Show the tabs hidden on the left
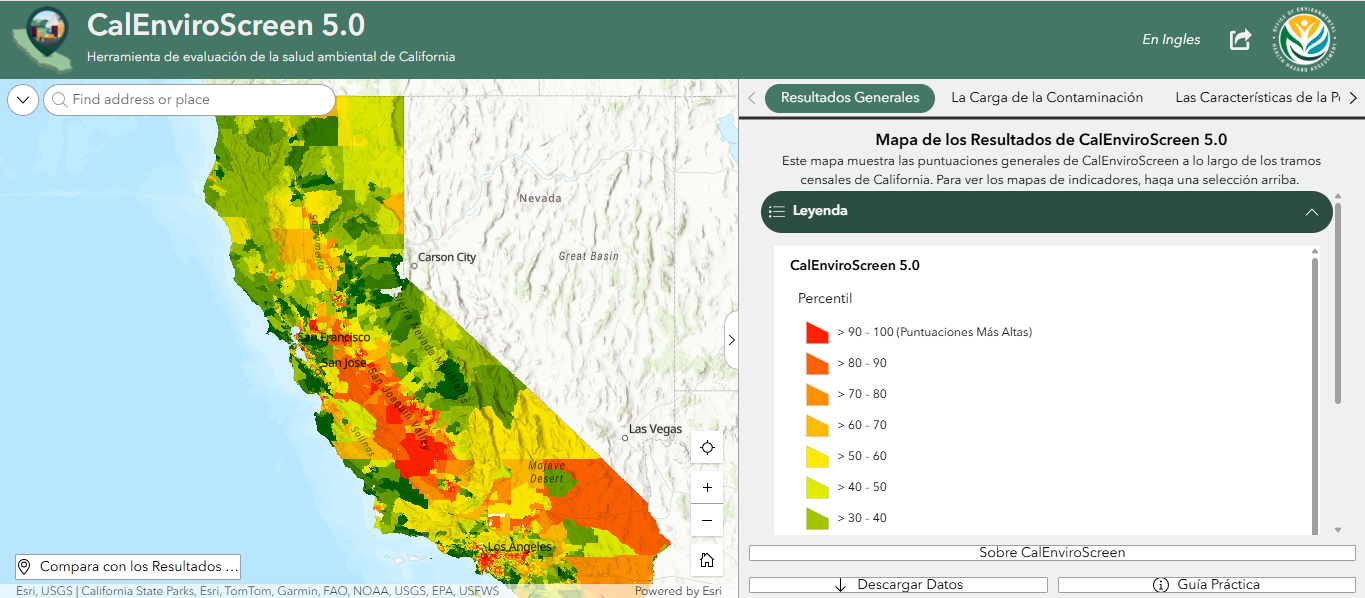 (x=752, y=98)
